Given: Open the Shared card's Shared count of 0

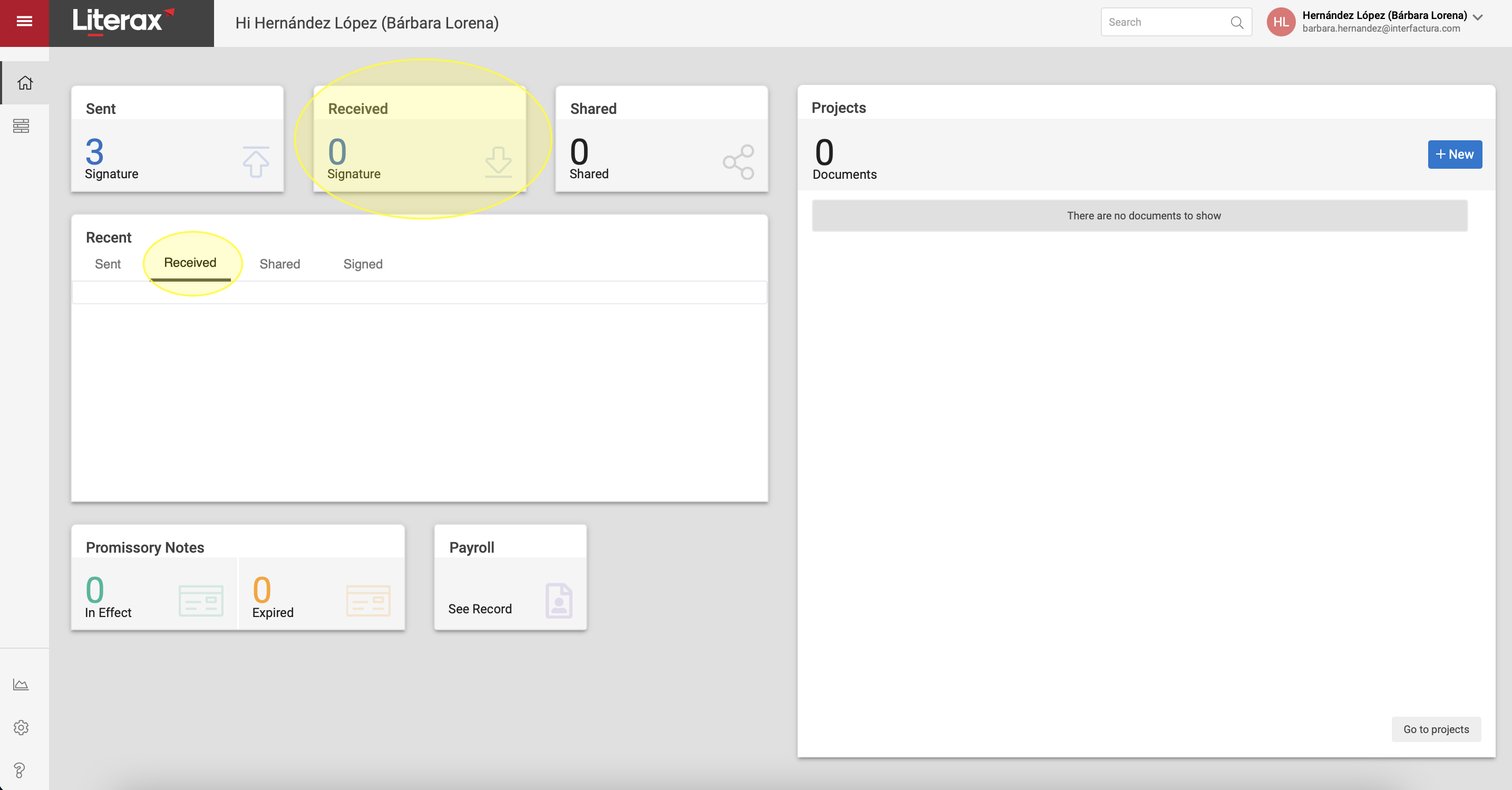Looking at the screenshot, I should coord(579,151).
